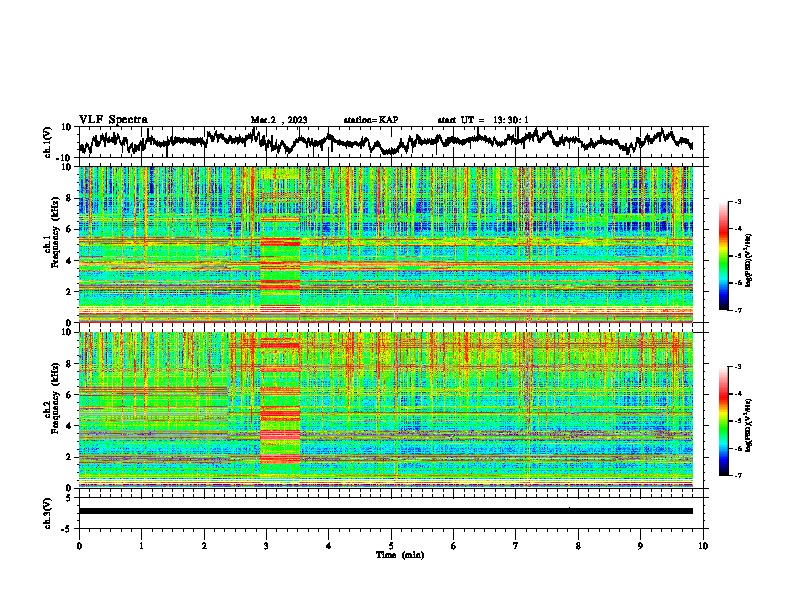Select the "start UT = 13:30: 1" text
This screenshot has width=792, height=612.
483,120
